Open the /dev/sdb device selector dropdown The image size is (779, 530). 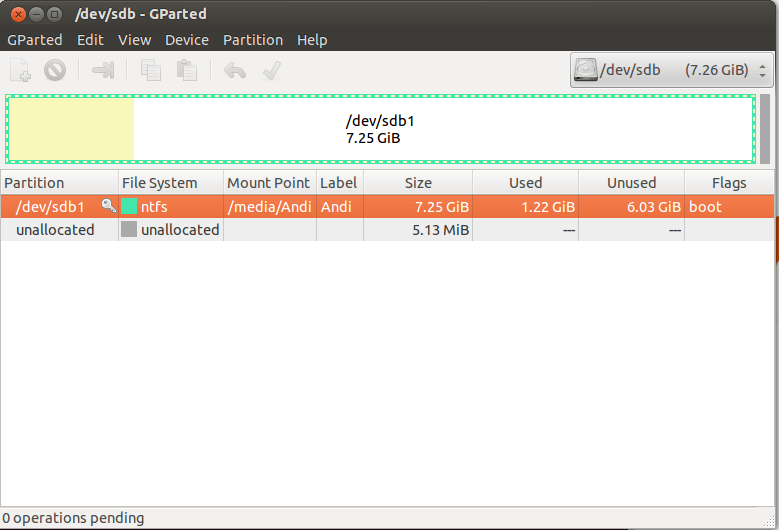pyautogui.click(x=671, y=71)
